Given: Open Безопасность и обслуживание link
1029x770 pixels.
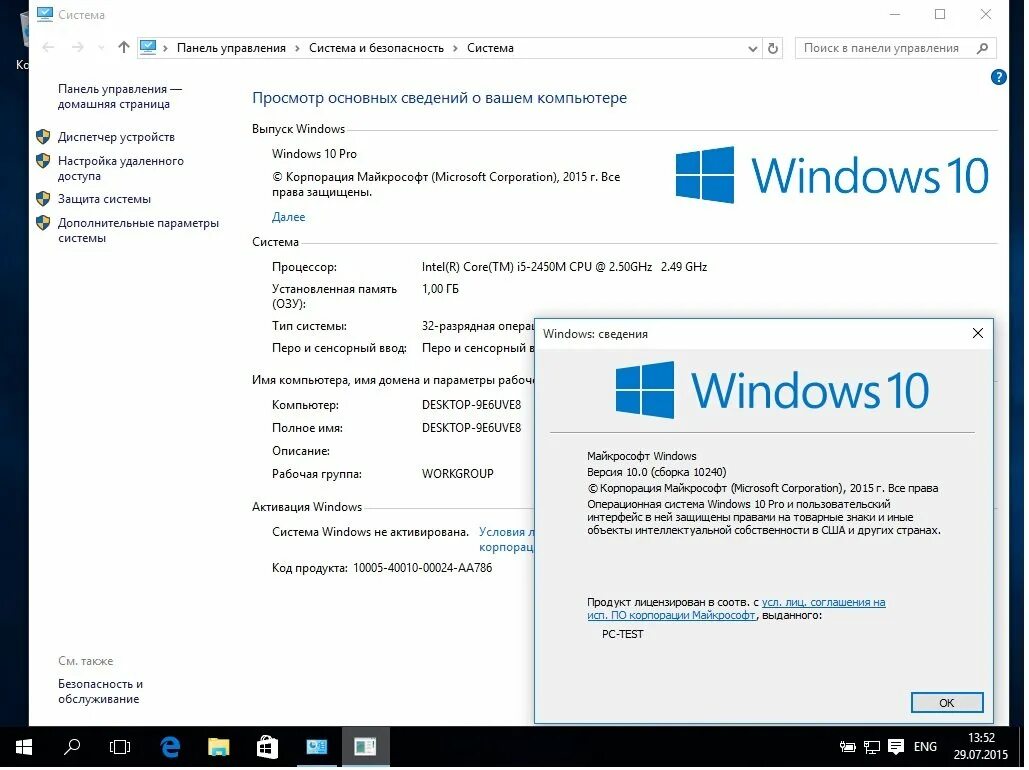Looking at the screenshot, I should tap(100, 691).
